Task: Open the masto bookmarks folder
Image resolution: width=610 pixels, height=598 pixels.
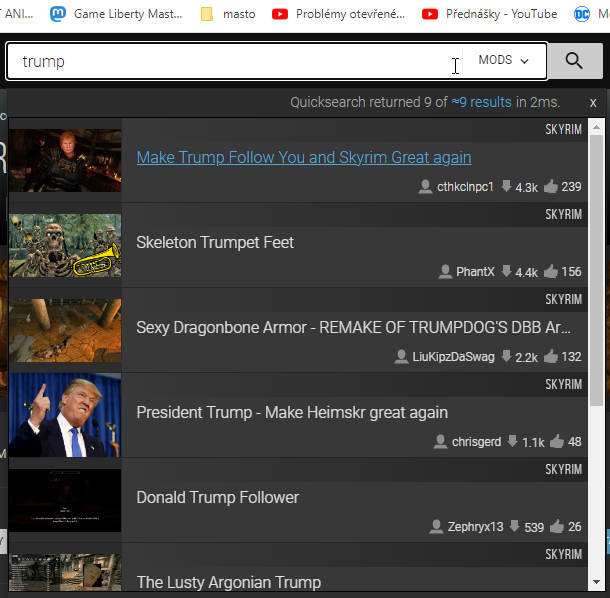Action: tap(228, 14)
